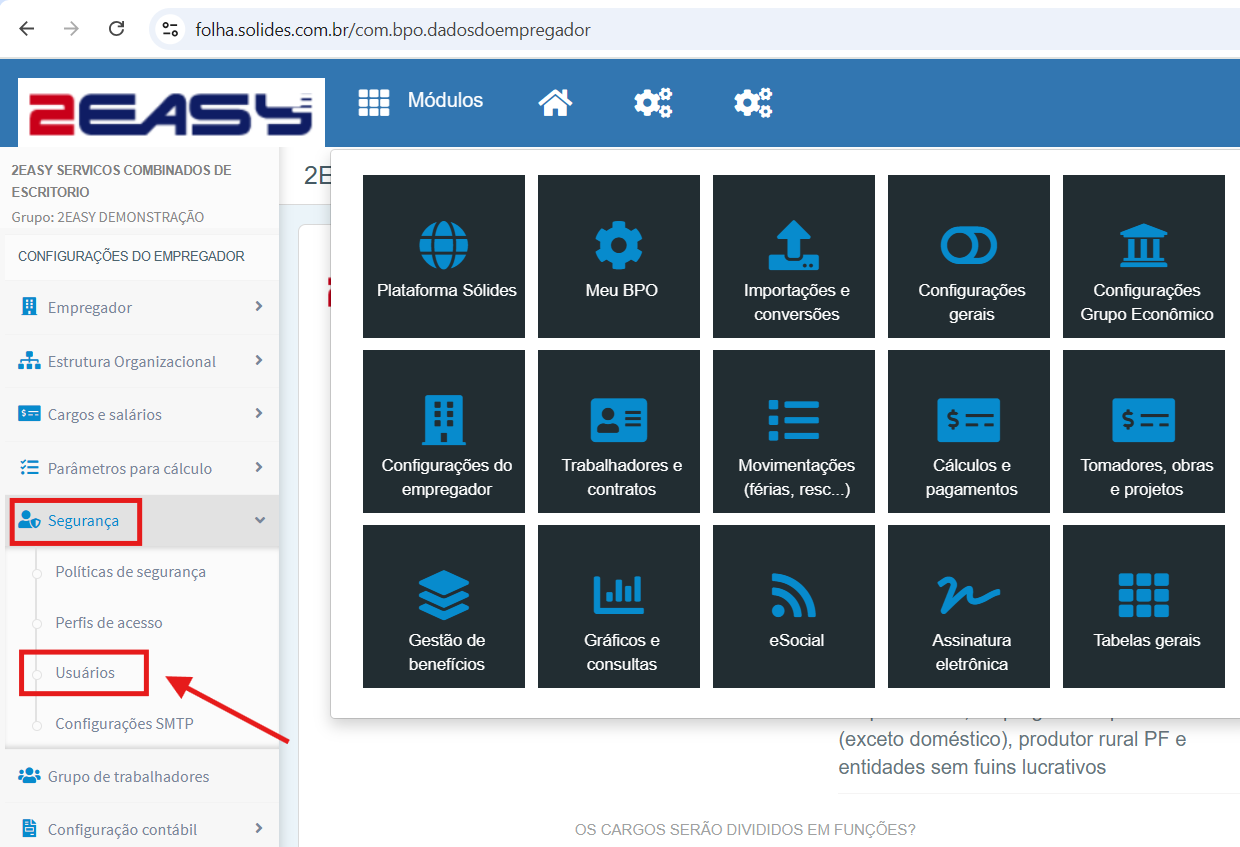This screenshot has height=847, width=1240.
Task: Open Tabelas gerais grid tile
Action: [x=1144, y=607]
